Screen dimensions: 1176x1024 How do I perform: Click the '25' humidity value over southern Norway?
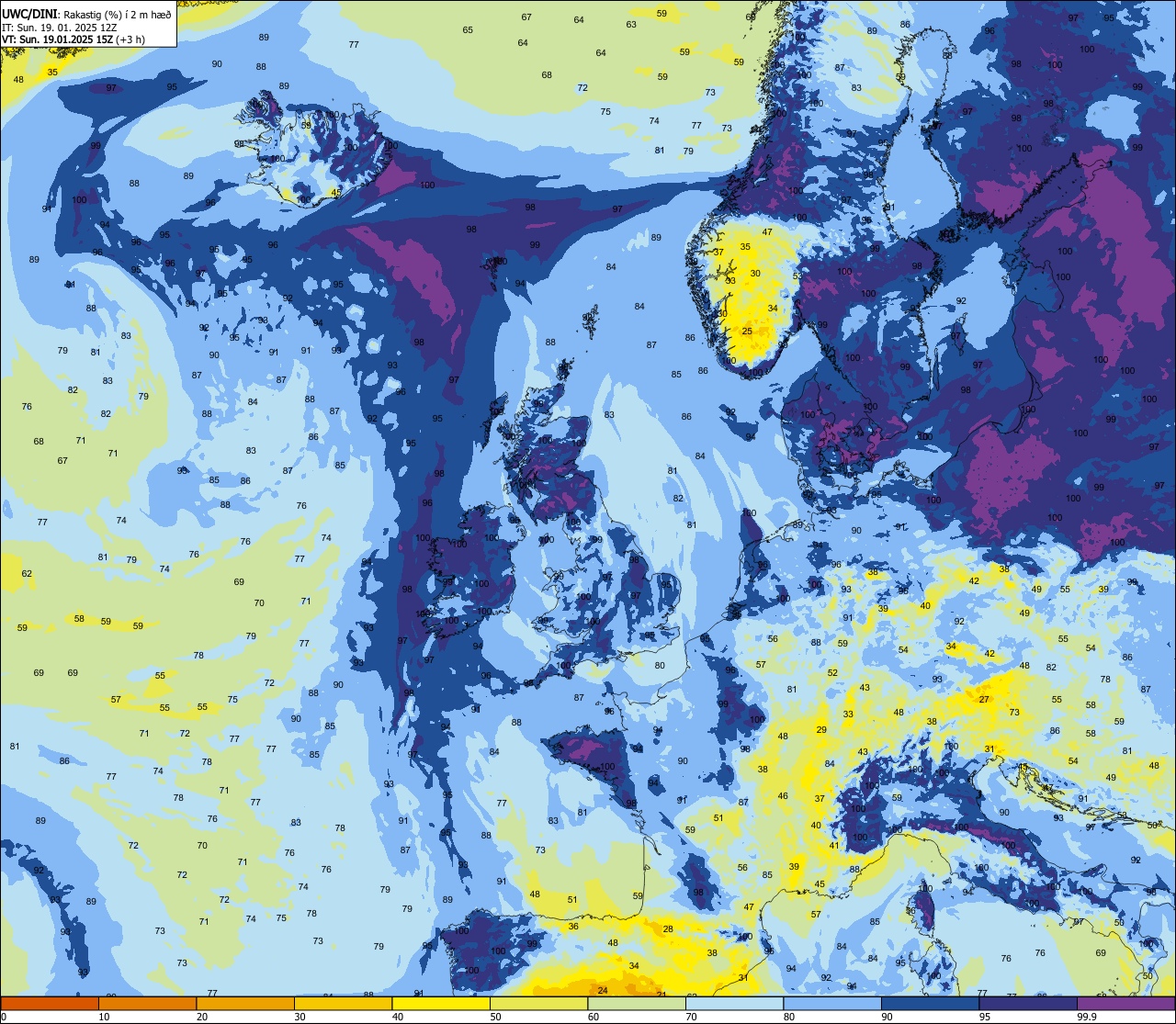point(747,332)
